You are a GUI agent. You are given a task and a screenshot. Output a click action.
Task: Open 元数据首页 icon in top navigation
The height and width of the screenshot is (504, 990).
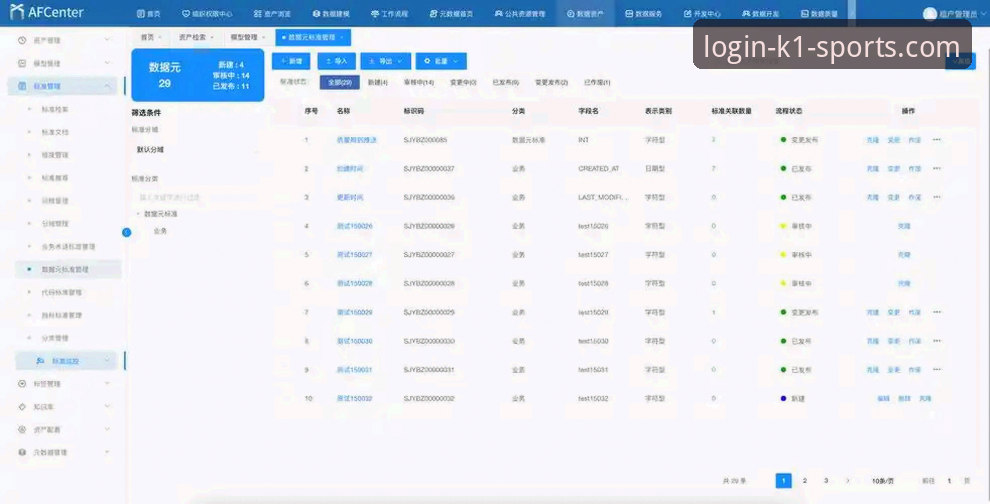coord(433,13)
